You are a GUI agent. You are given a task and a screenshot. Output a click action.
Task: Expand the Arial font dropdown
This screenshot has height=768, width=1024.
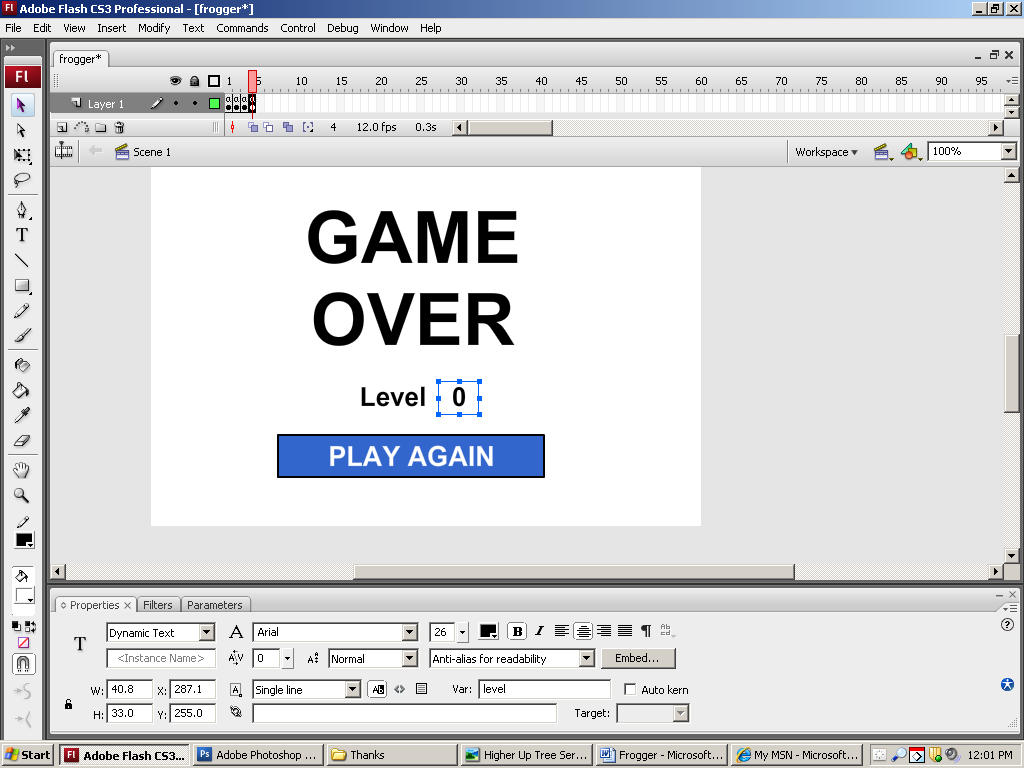point(409,632)
